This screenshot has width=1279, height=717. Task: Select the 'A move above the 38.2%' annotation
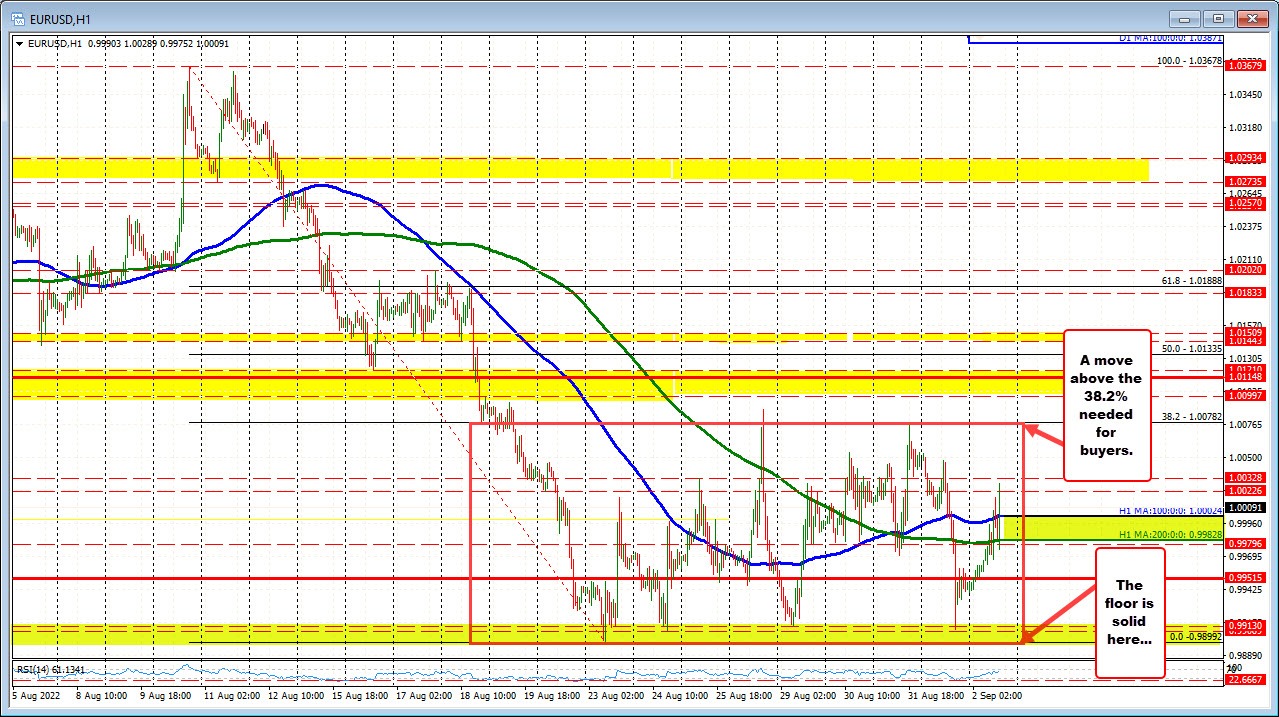[x=1105, y=406]
